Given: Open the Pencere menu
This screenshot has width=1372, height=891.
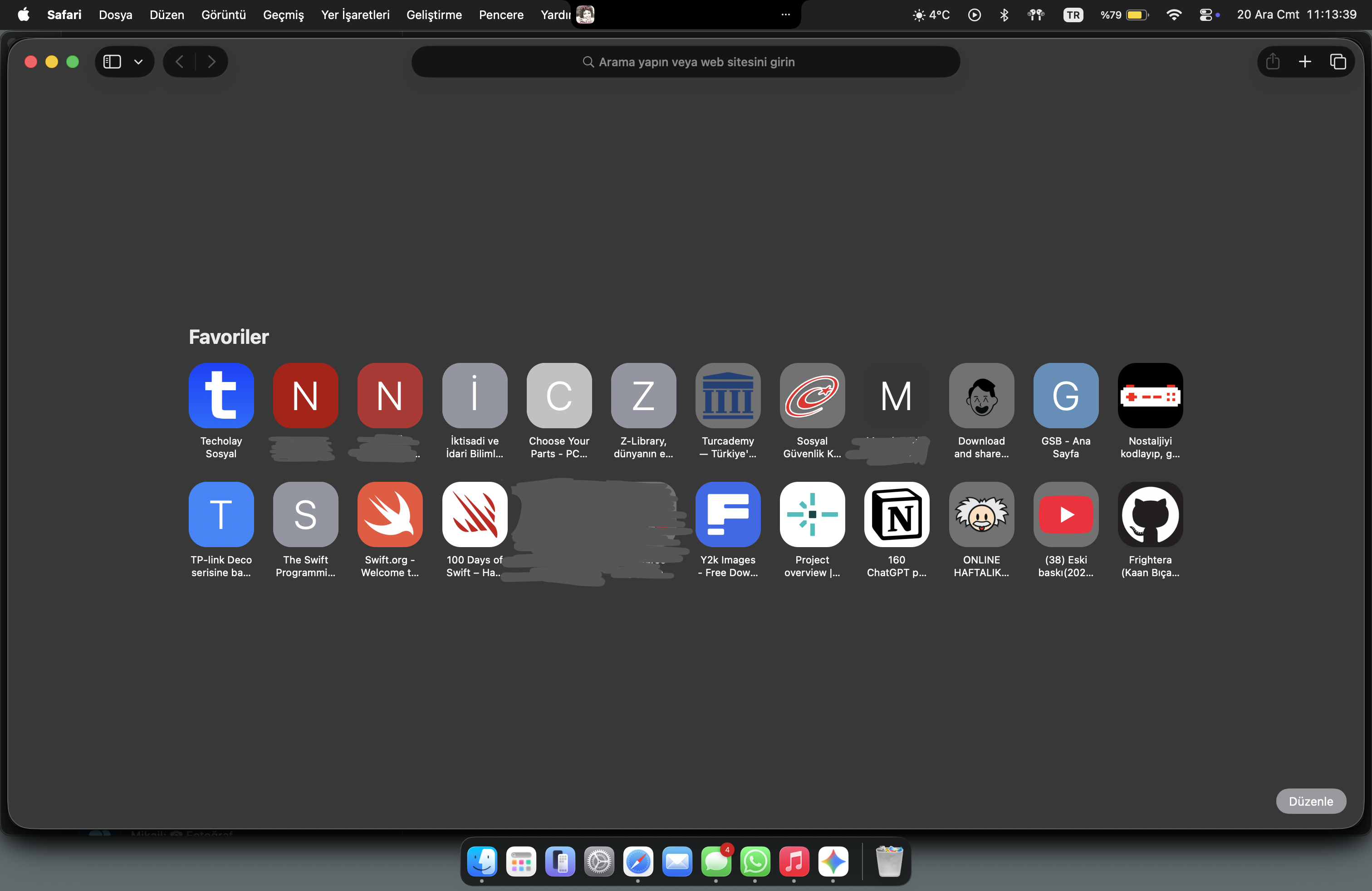Looking at the screenshot, I should 501,15.
